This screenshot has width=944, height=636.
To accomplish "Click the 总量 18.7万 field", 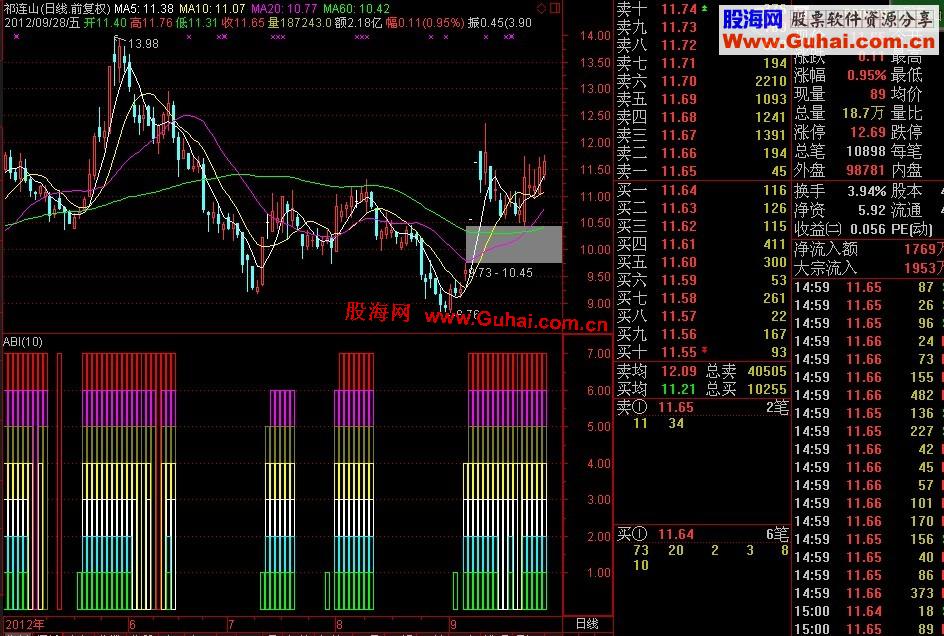I will [x=840, y=113].
